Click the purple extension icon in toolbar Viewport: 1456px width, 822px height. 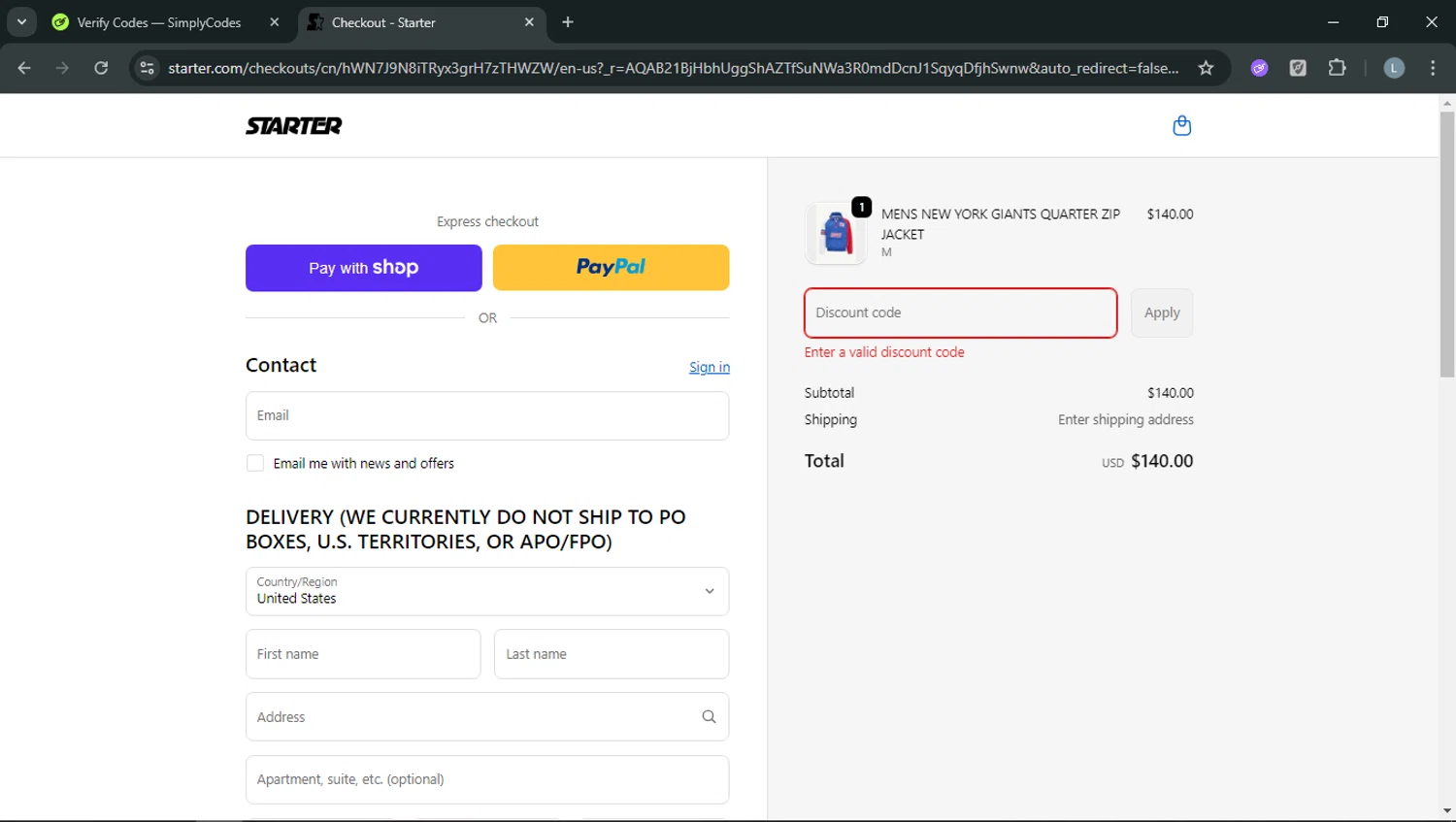(x=1259, y=68)
